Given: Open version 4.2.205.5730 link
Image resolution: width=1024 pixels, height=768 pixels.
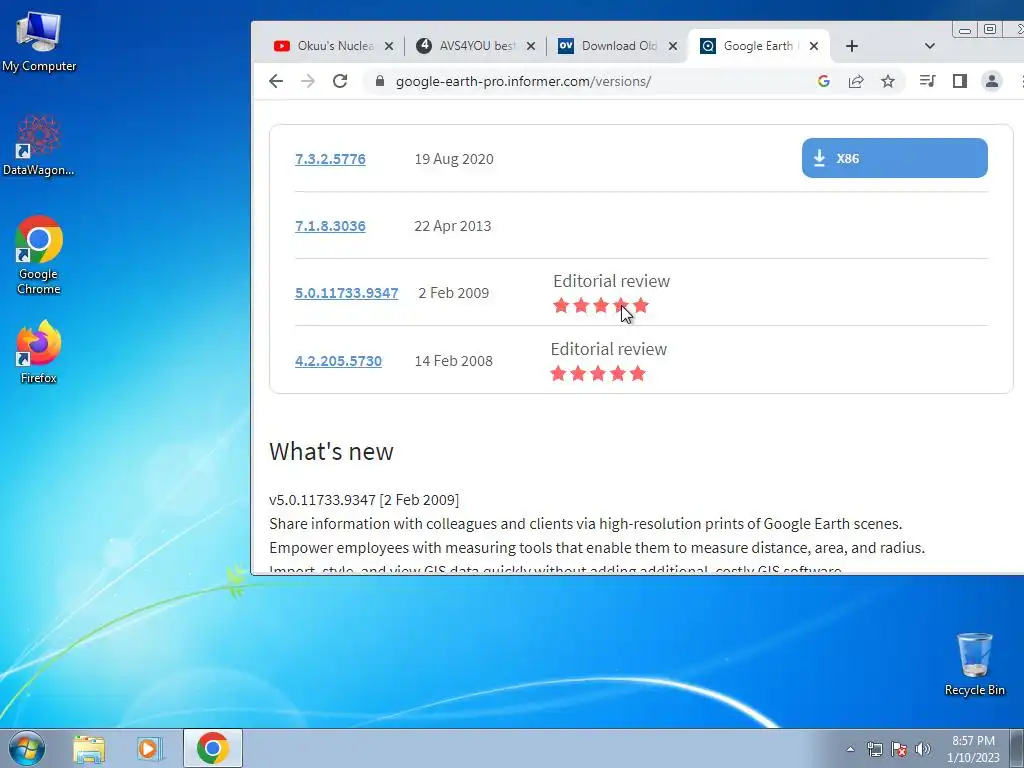Looking at the screenshot, I should [x=338, y=360].
